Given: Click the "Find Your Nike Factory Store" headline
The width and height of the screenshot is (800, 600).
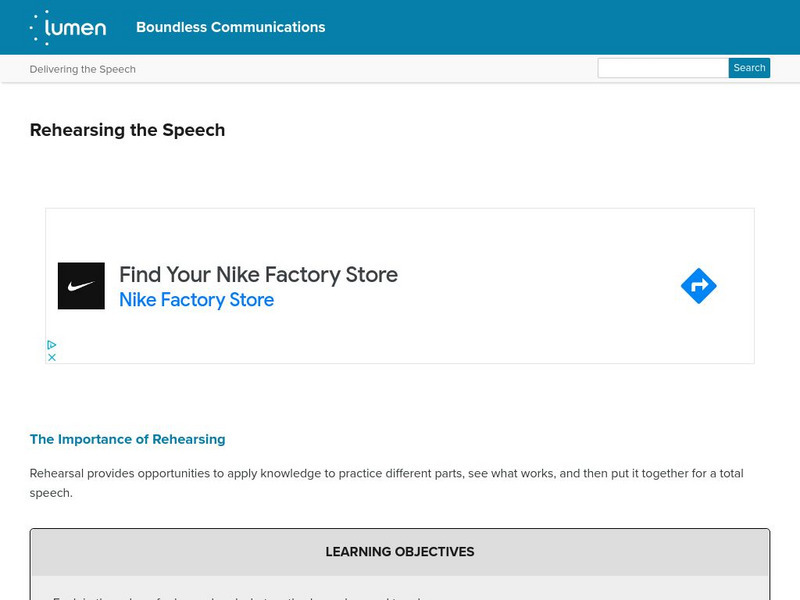Looking at the screenshot, I should (258, 274).
